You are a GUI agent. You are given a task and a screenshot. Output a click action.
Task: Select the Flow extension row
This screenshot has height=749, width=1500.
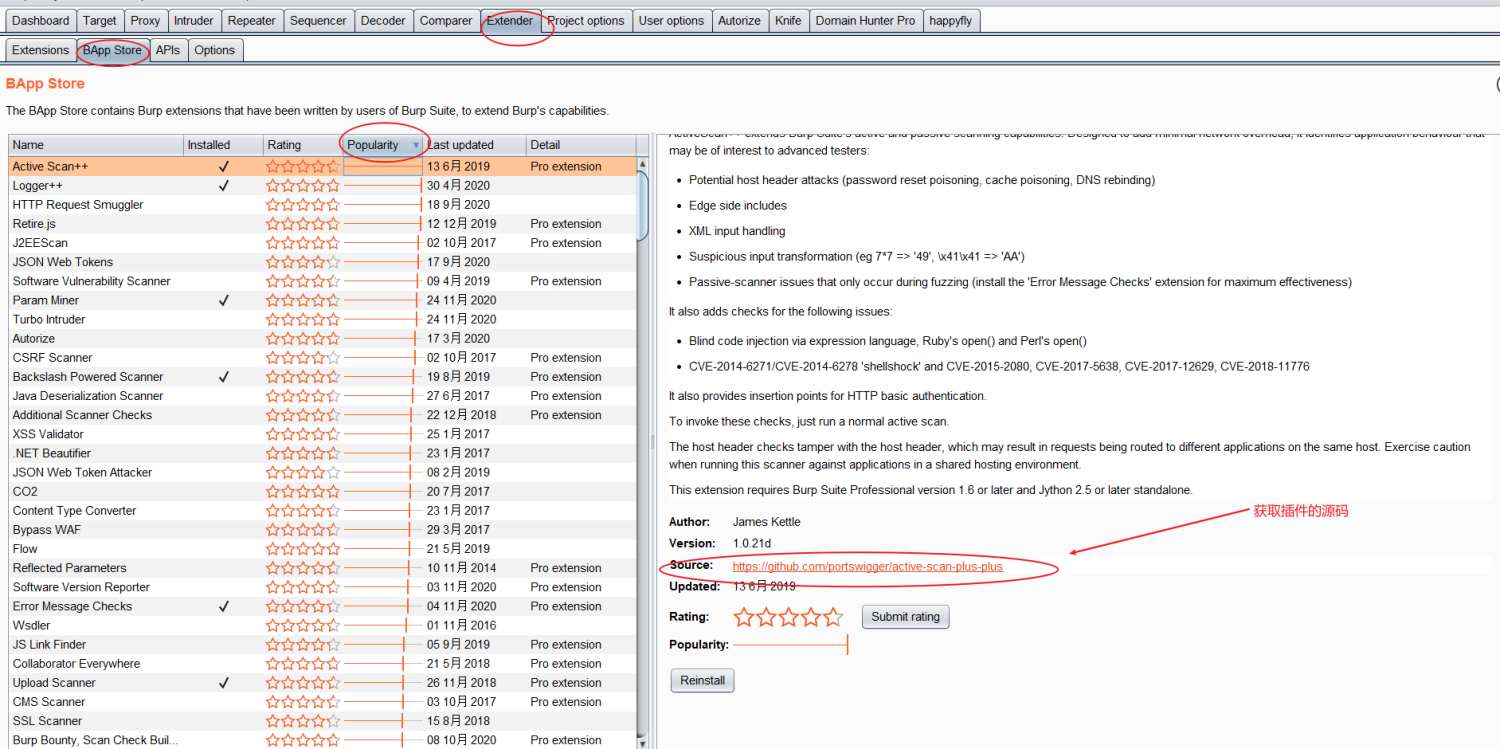point(322,549)
